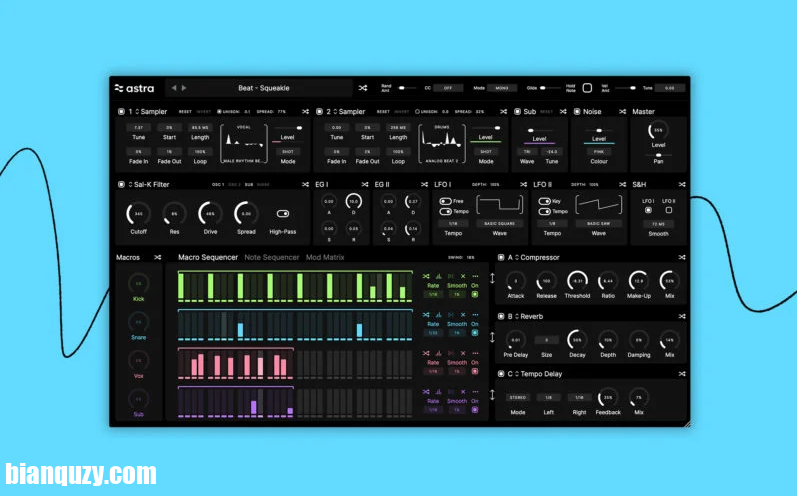Image resolution: width=797 pixels, height=496 pixels.
Task: Open the Tempo Delay STEREO mode dropdown
Action: [x=517, y=397]
